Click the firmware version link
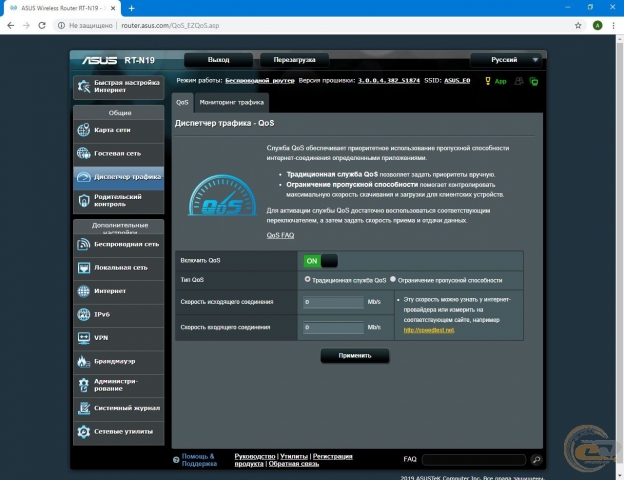The image size is (624, 480). [389, 80]
